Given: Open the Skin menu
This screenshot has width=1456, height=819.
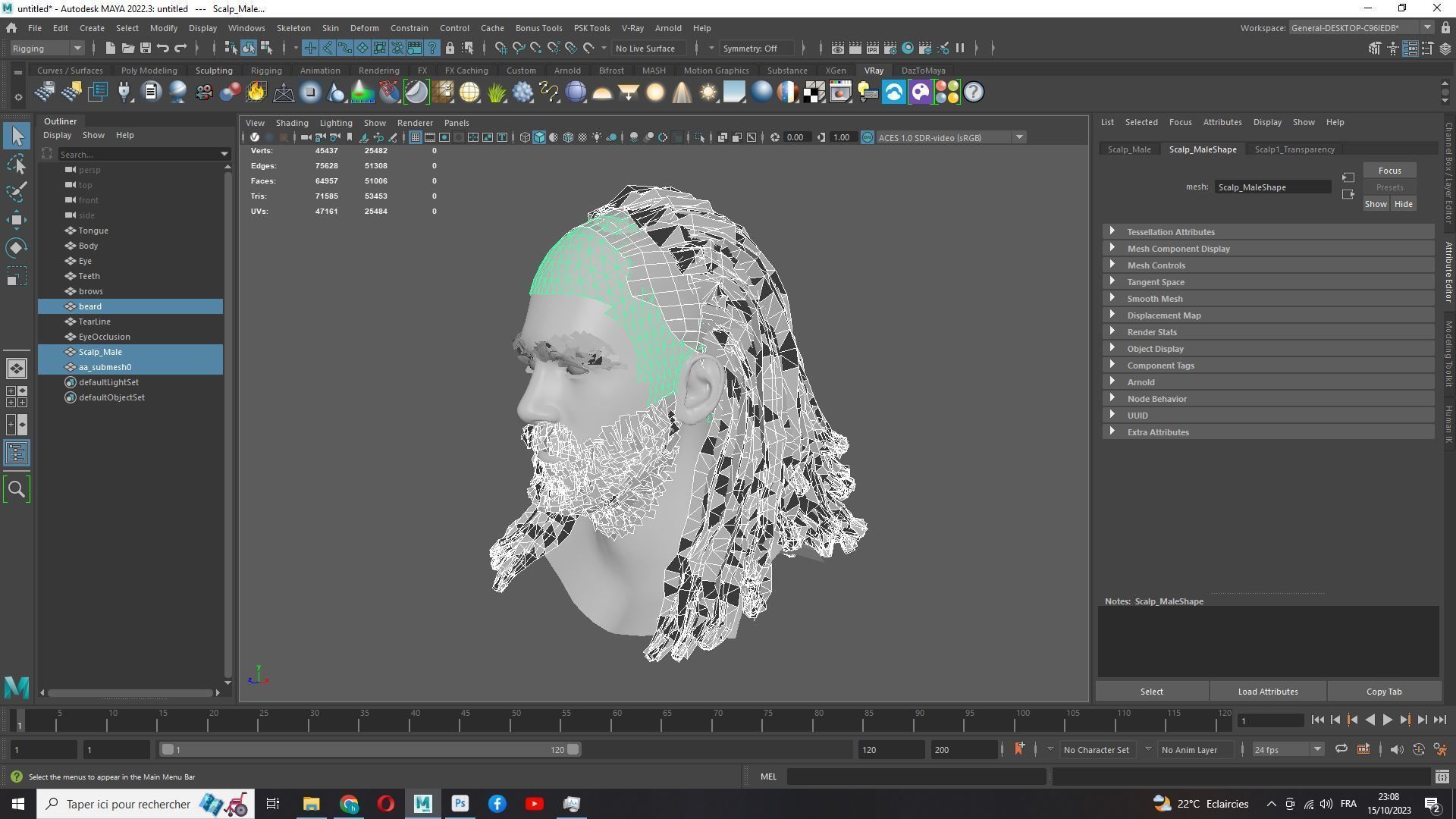Looking at the screenshot, I should coord(330,28).
